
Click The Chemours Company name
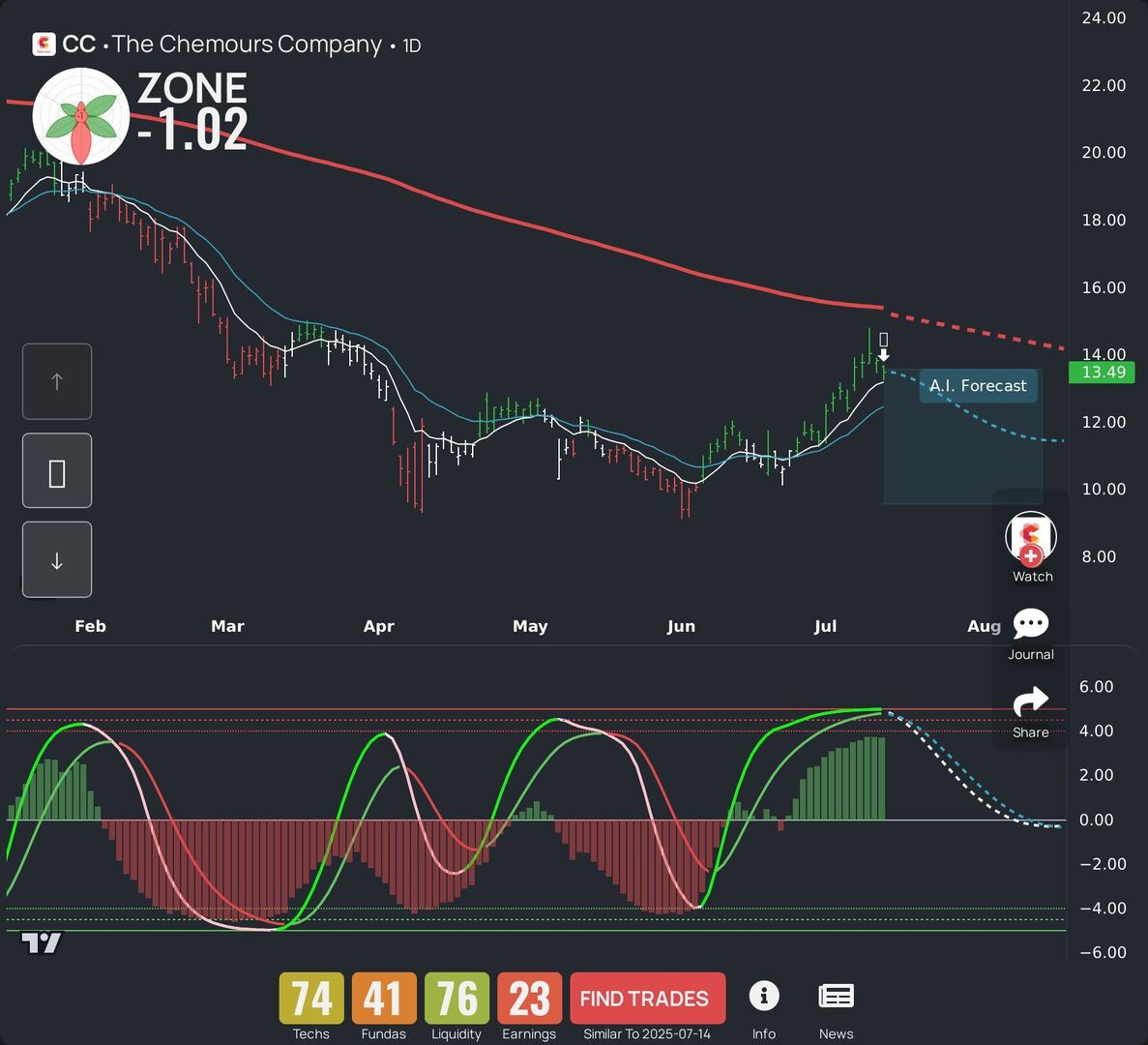point(247,44)
